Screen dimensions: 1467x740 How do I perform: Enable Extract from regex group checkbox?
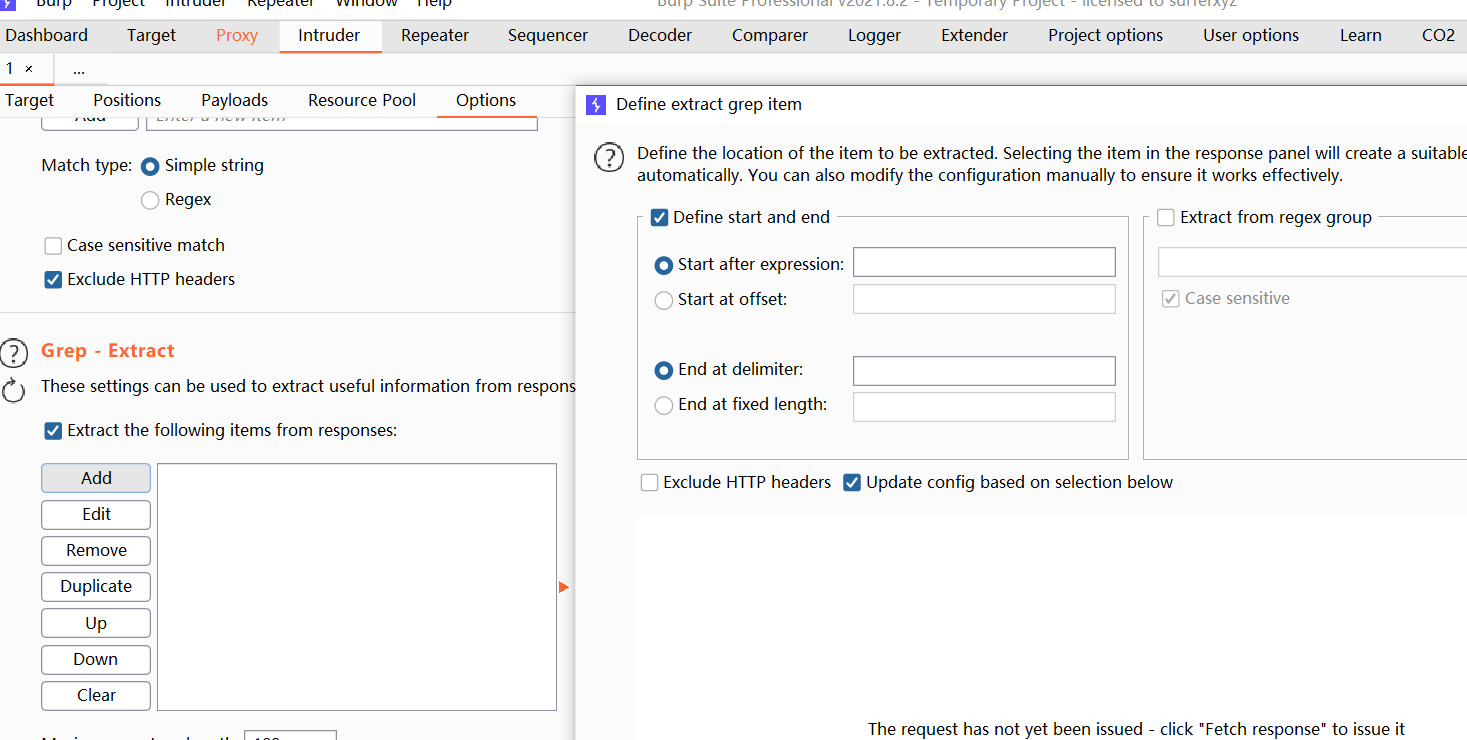(1166, 218)
